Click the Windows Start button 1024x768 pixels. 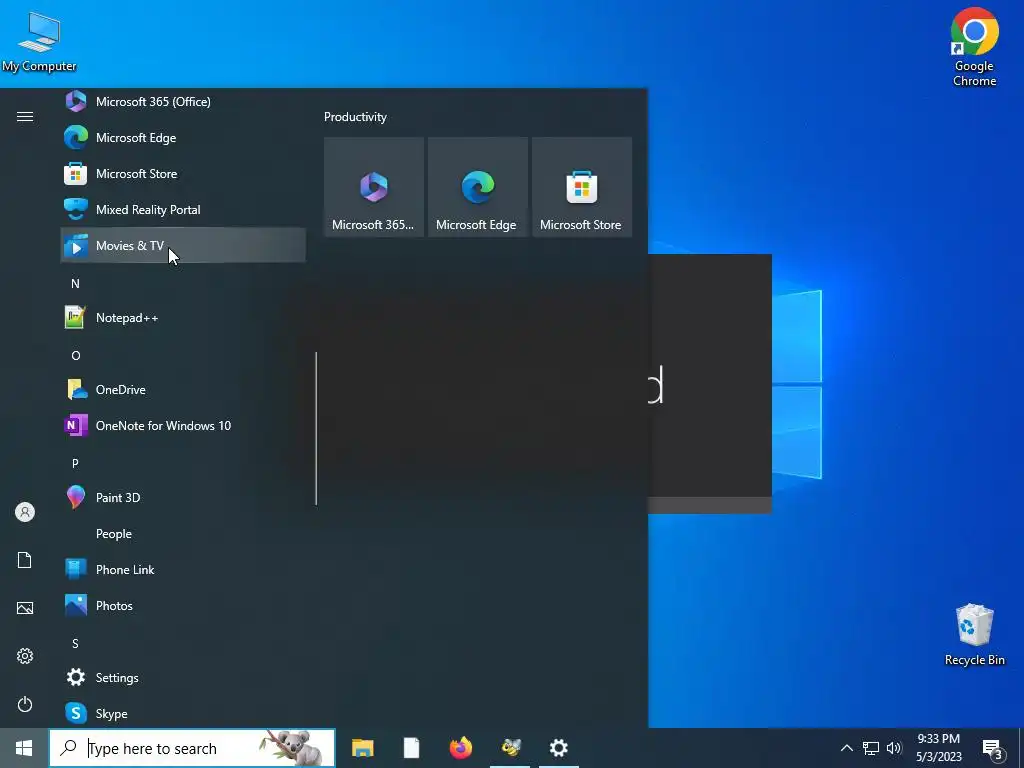24,748
